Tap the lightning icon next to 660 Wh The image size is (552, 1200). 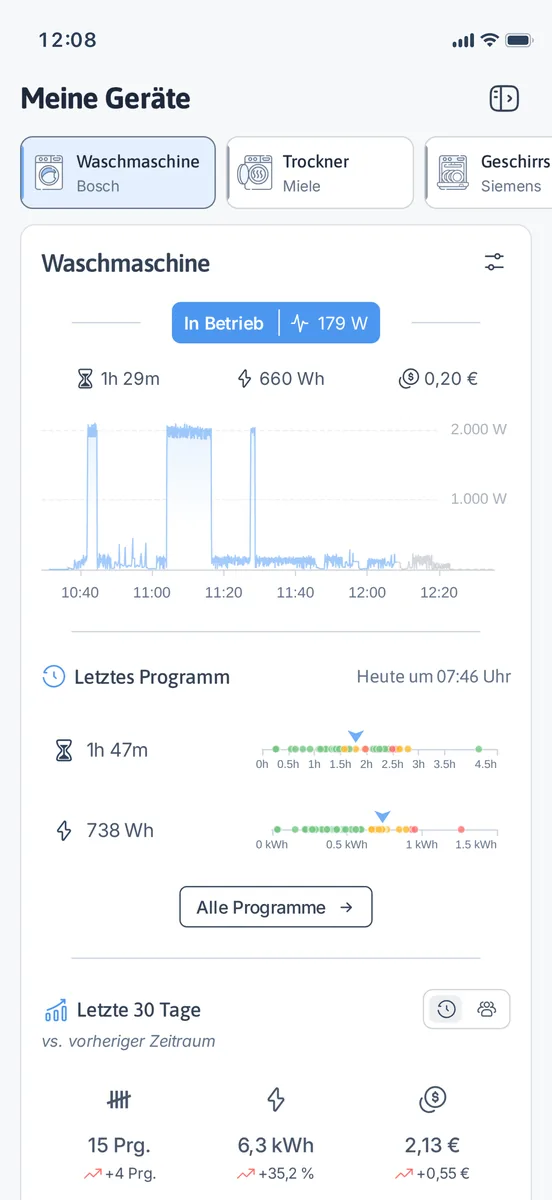pyautogui.click(x=244, y=379)
